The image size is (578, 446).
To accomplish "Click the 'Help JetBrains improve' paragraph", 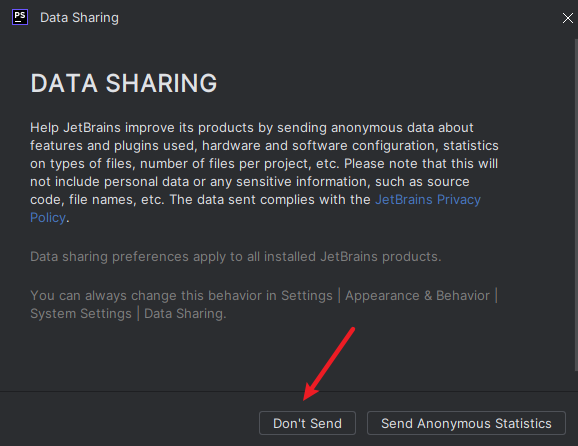I will (264, 173).
